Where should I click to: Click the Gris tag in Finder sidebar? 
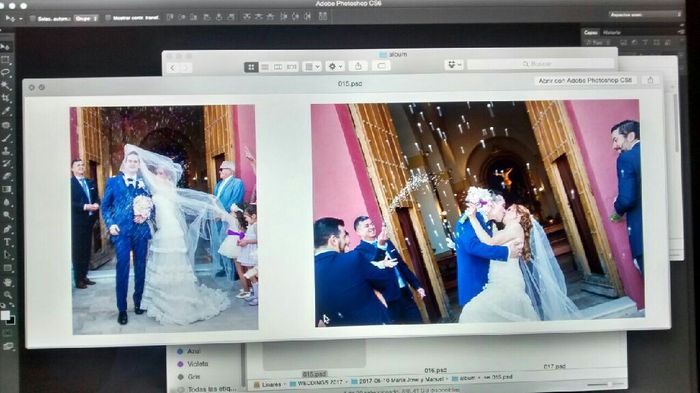tap(188, 376)
